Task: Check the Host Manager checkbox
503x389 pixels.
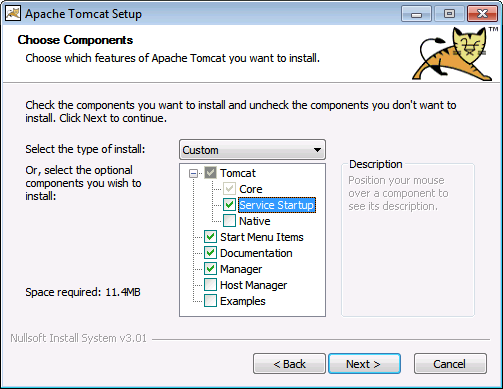Action: [x=210, y=285]
